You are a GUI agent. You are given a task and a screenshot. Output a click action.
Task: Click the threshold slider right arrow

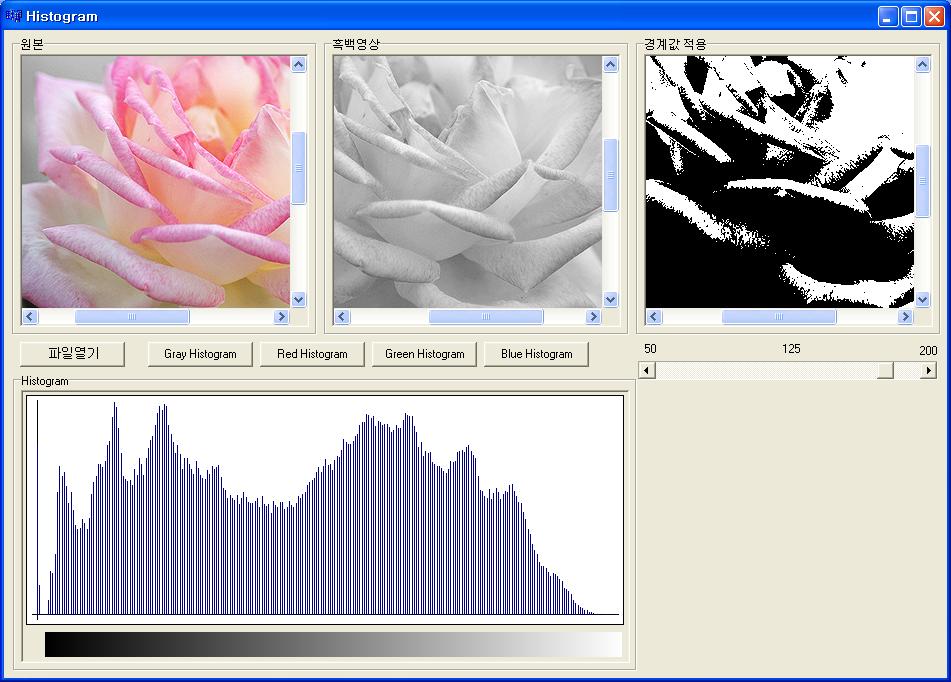(928, 371)
